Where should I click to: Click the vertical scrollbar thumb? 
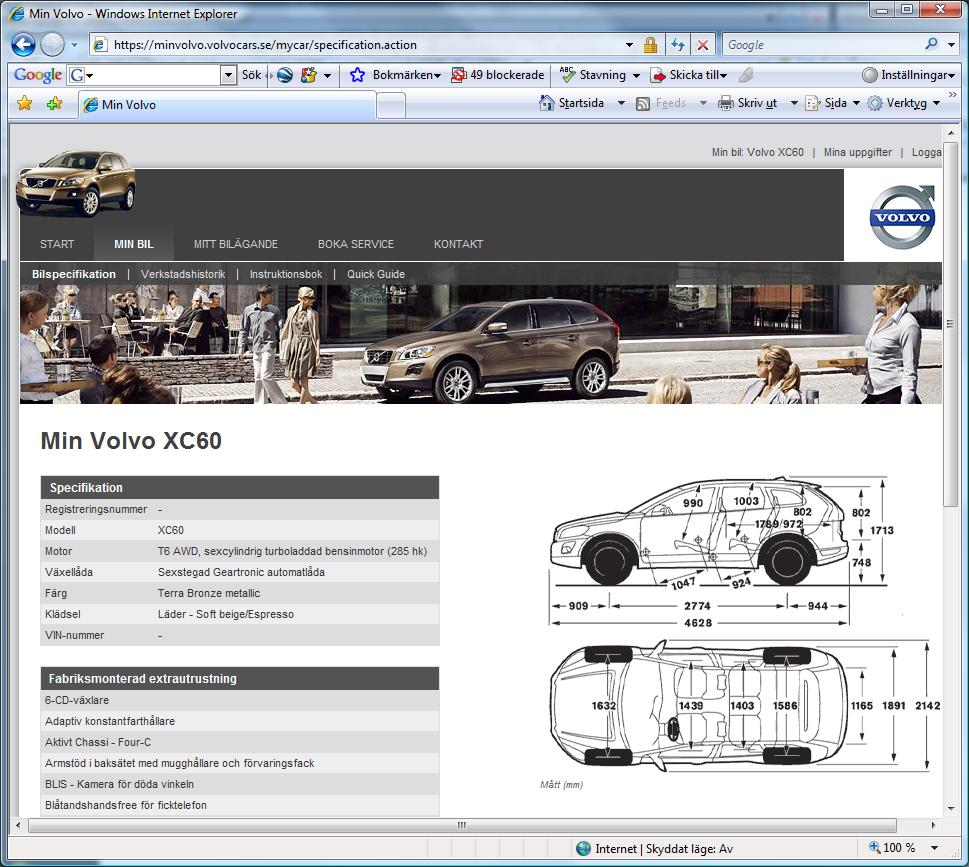(950, 324)
